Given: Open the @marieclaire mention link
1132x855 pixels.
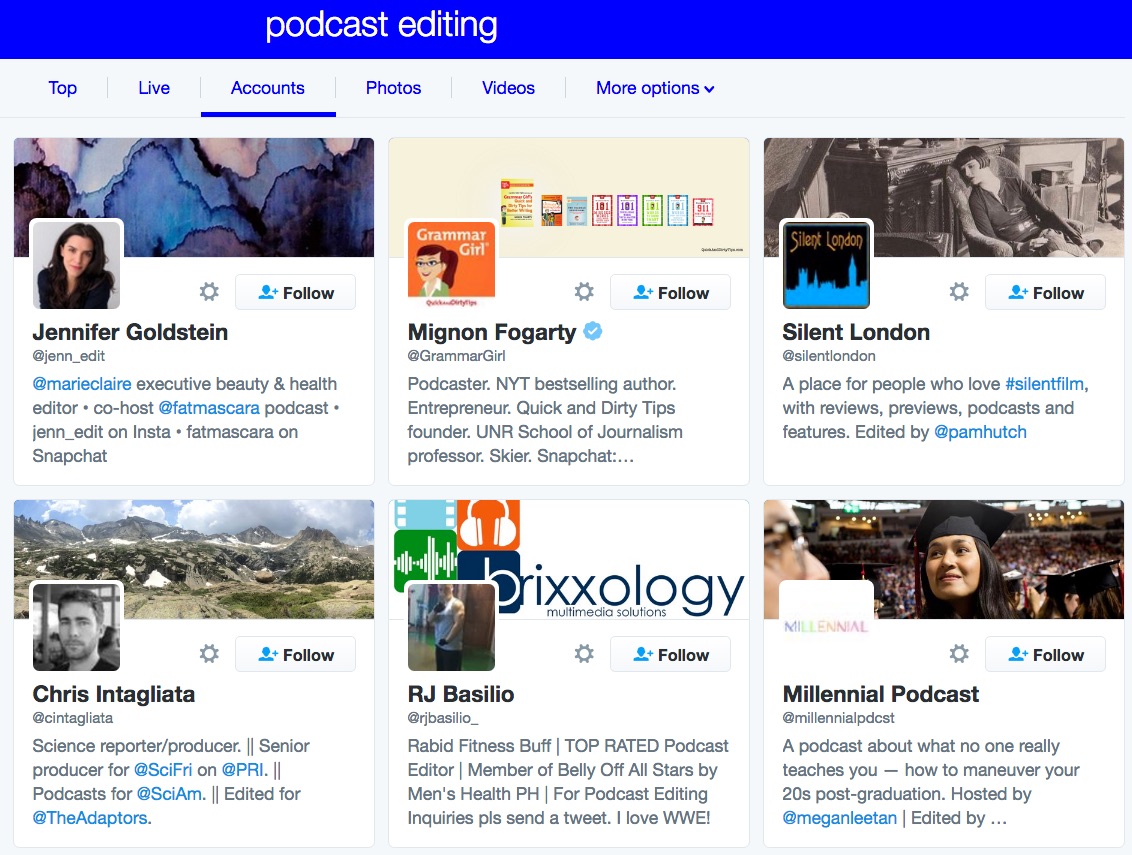Looking at the screenshot, I should [x=82, y=384].
